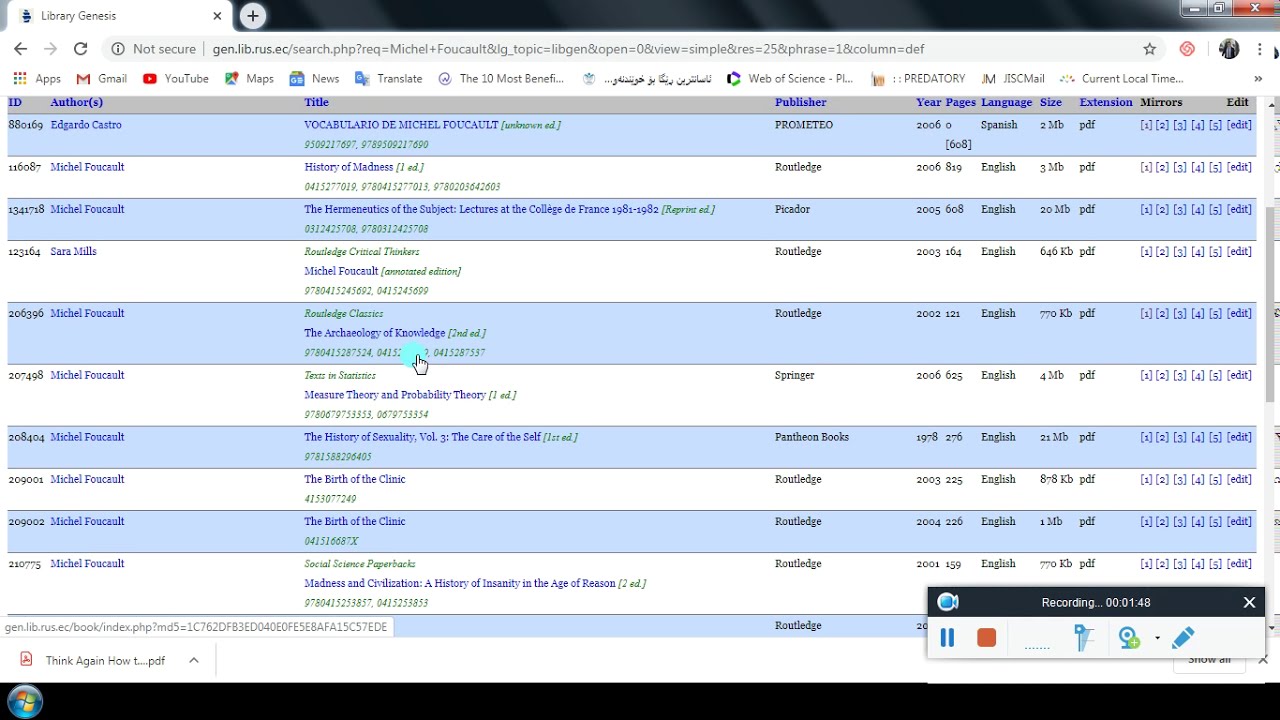Add webcam overlay in recording toolbar

(x=1130, y=638)
